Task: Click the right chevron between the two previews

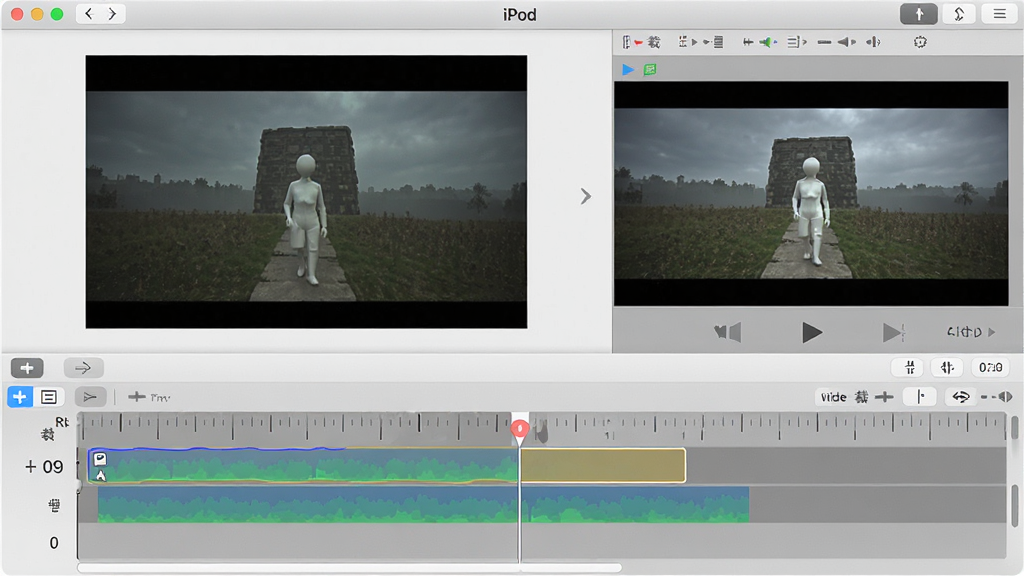Action: pyautogui.click(x=586, y=196)
